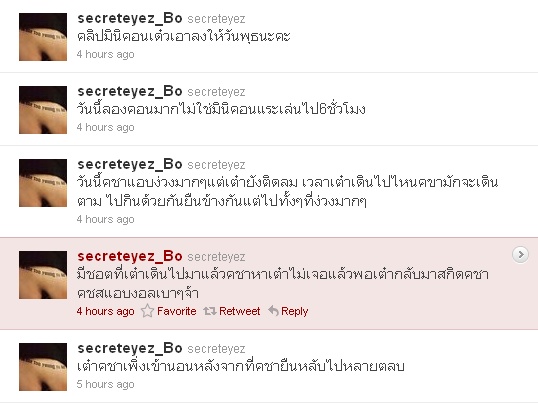Click secreteyez_Bo username in the first tweet
Image resolution: width=538 pixels, height=403 pixels.
coord(130,19)
